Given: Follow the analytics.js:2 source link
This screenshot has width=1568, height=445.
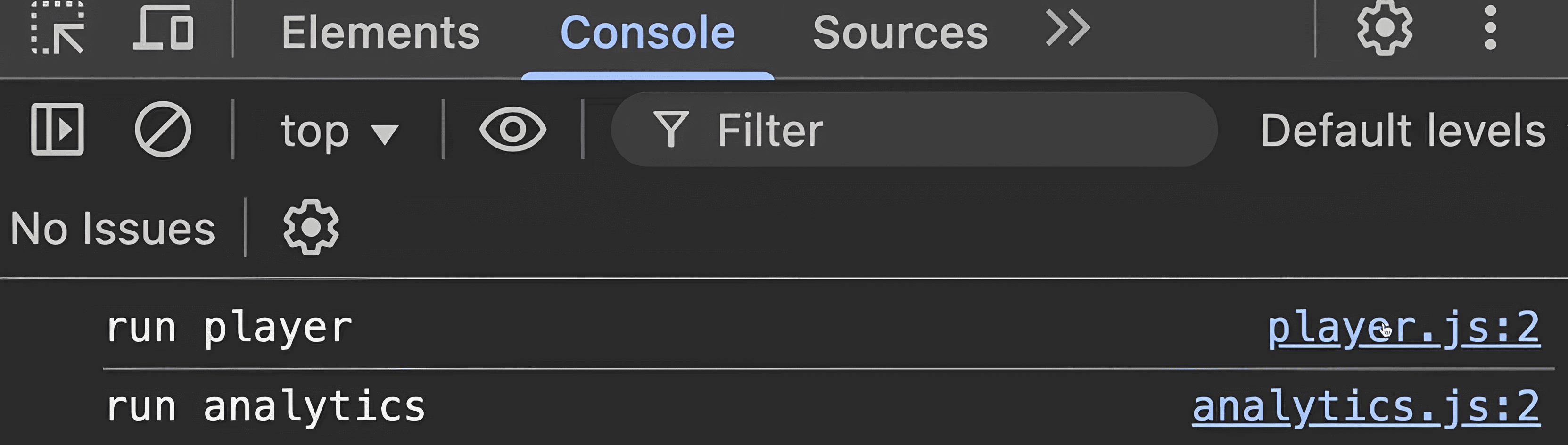Looking at the screenshot, I should [x=1365, y=407].
